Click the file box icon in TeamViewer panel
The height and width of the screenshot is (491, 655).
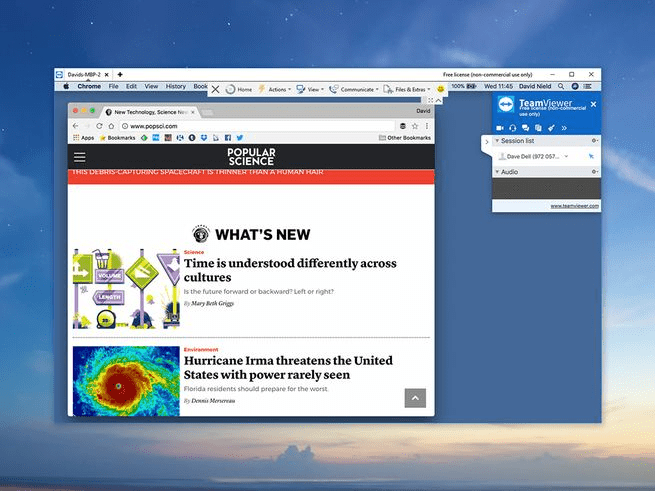[x=538, y=128]
